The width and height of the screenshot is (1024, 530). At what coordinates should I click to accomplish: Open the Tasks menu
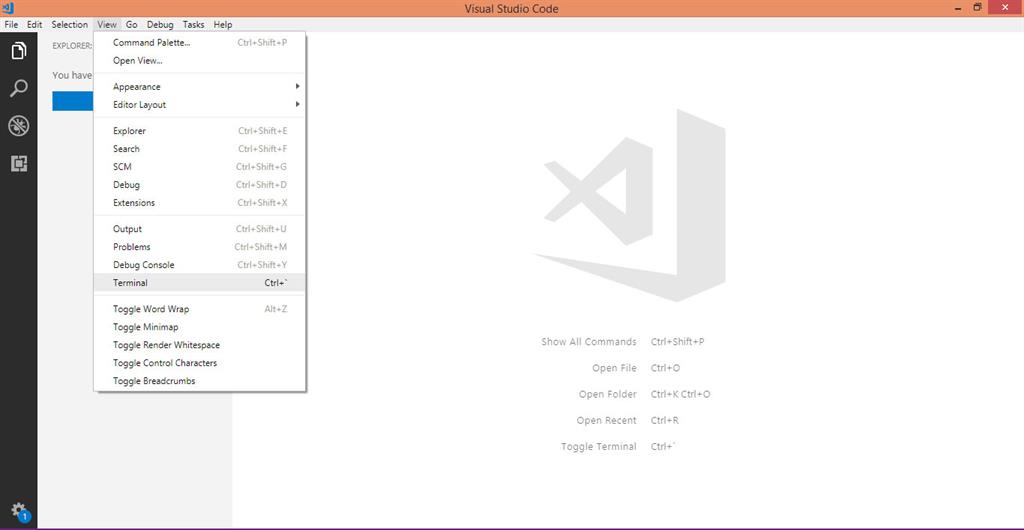[x=193, y=25]
